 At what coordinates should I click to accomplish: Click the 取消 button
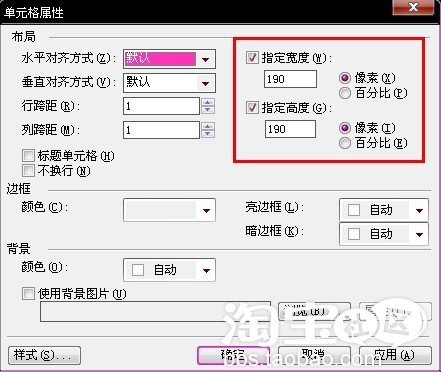tap(314, 355)
